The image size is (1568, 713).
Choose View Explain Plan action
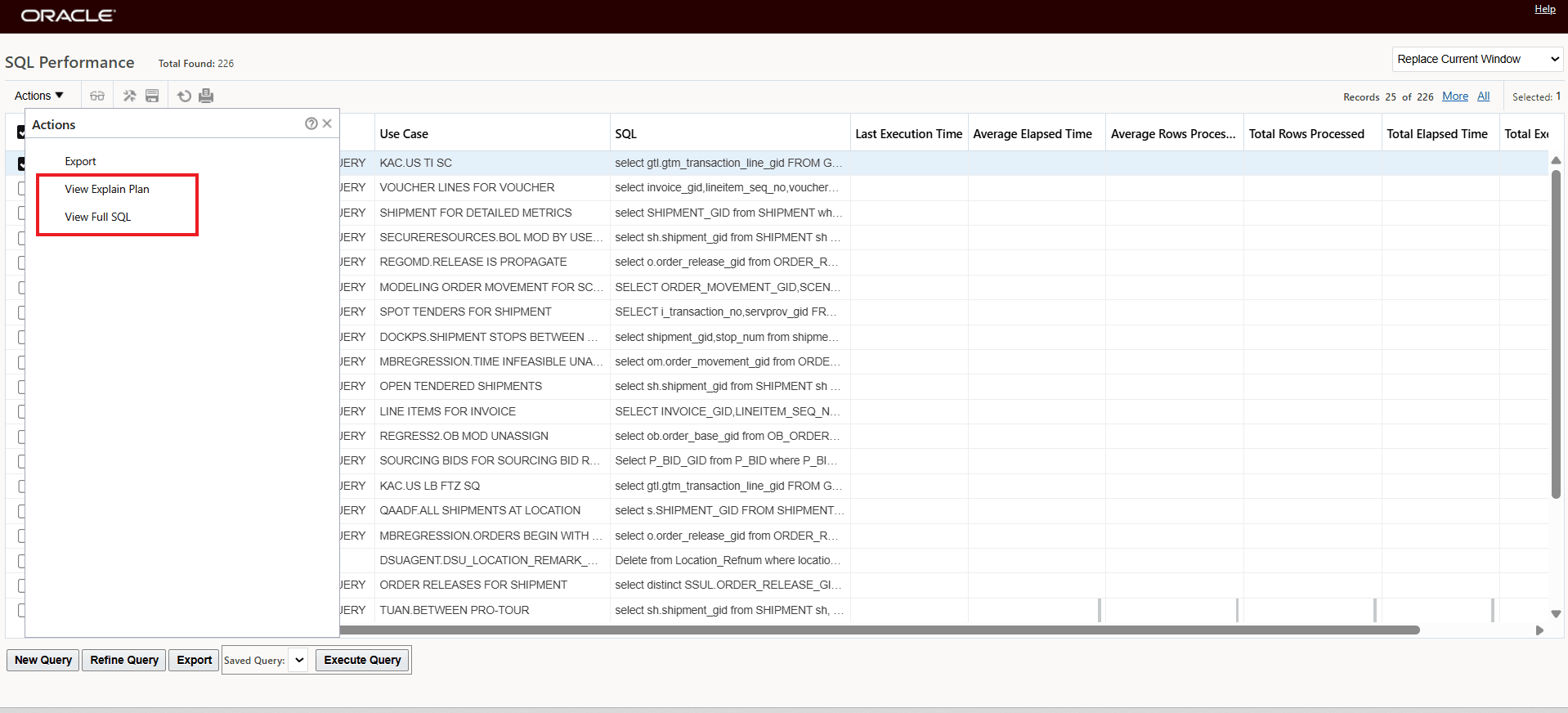point(107,189)
